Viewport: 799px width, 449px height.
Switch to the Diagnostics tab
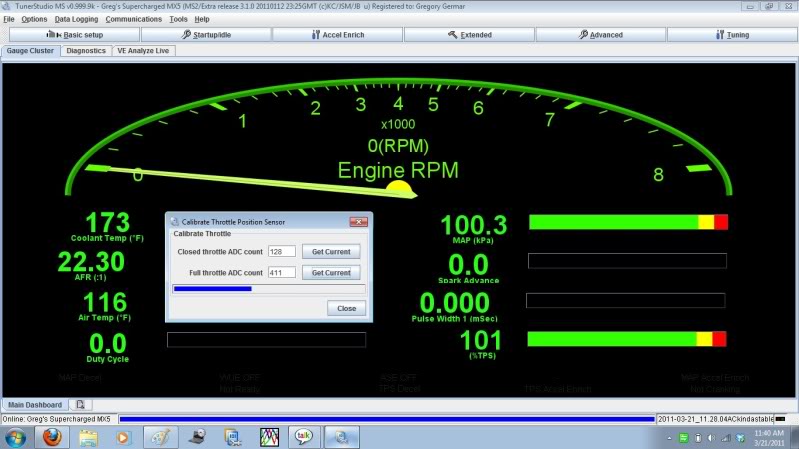pyautogui.click(x=86, y=50)
